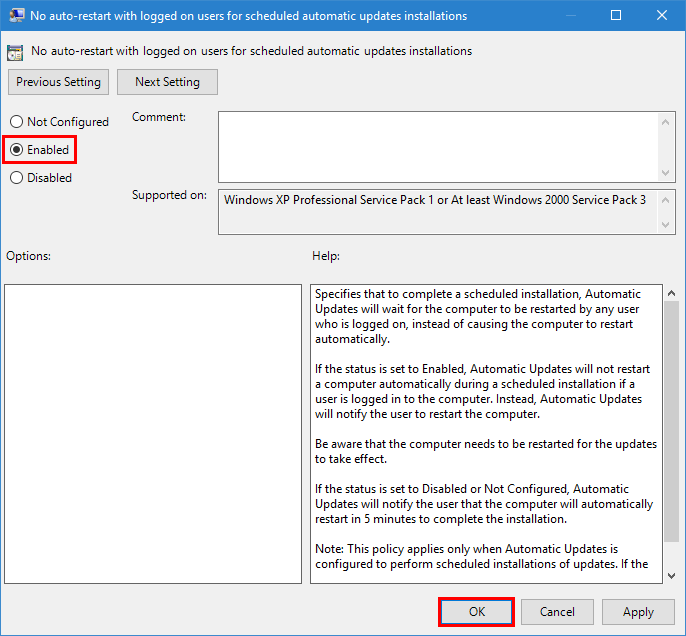Viewport: 686px width, 636px height.
Task: Apply the policy setting
Action: coord(638,612)
